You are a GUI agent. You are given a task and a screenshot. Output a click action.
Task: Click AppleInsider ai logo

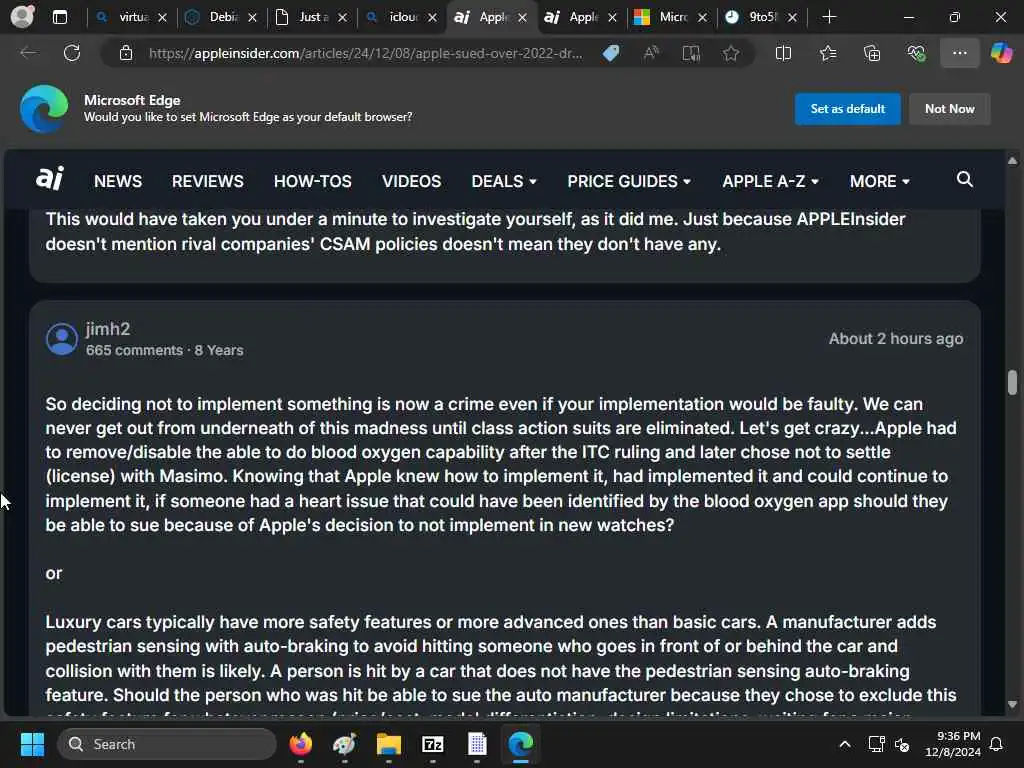click(x=50, y=178)
